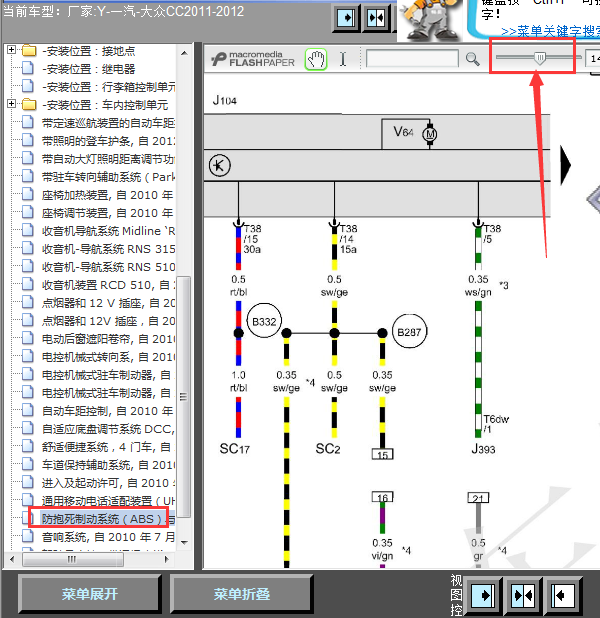Click the tree horizontal scroll-left arrow
600x618 pixels.
pos(12,559)
